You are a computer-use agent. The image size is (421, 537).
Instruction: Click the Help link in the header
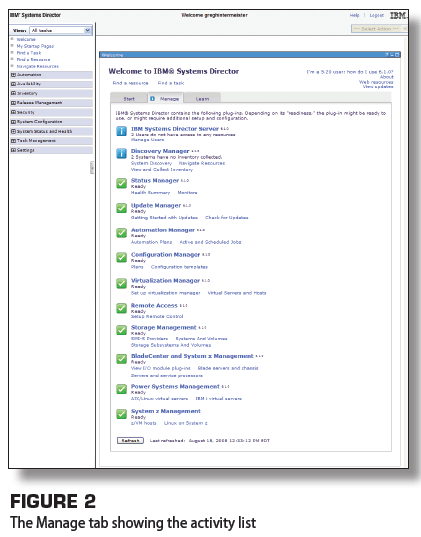pos(355,15)
